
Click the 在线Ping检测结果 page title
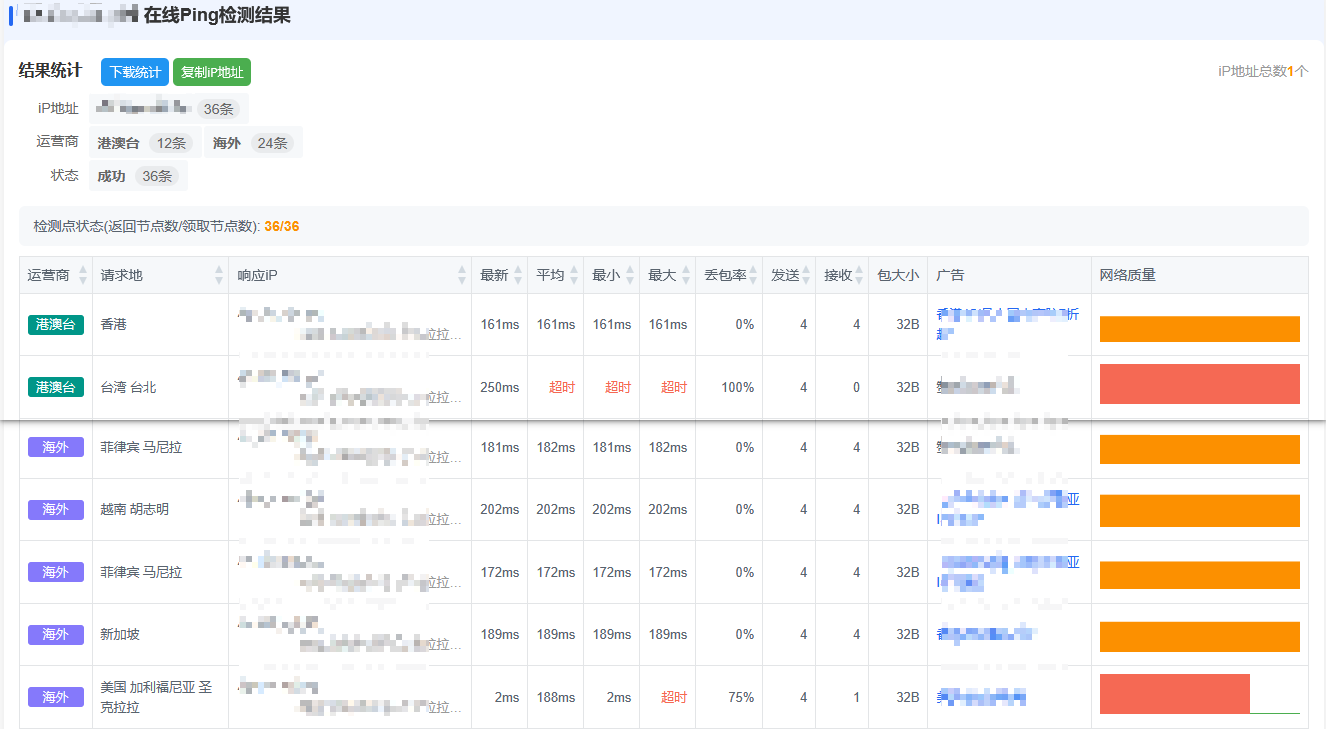point(217,16)
